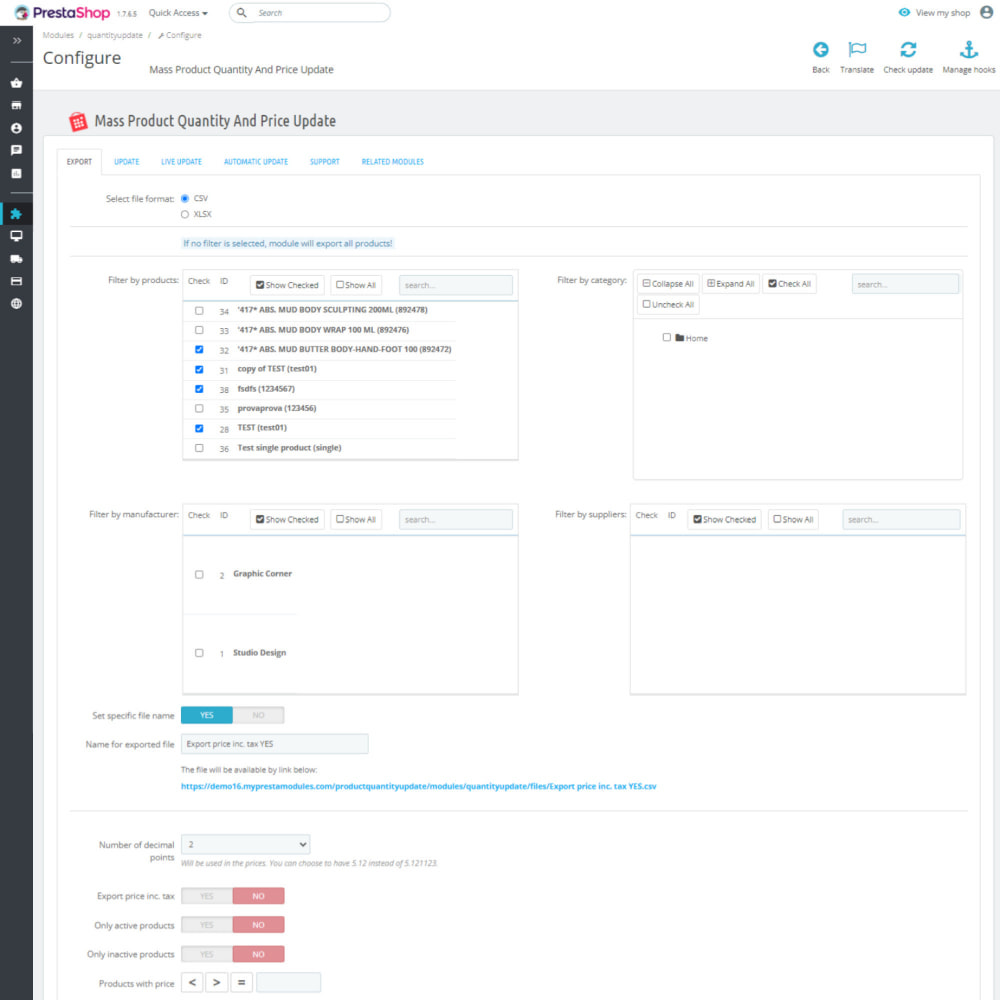Open Manage hooks anchor icon
1000x1000 pixels.
pos(968,50)
